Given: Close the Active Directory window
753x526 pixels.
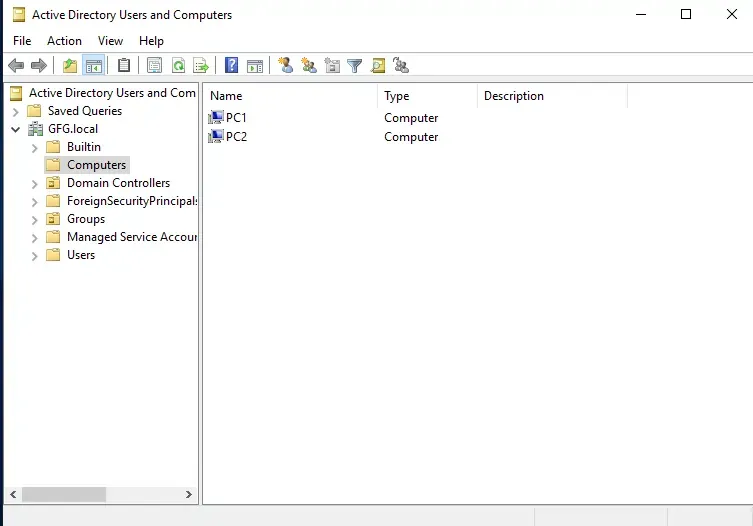Looking at the screenshot, I should pyautogui.click(x=731, y=14).
